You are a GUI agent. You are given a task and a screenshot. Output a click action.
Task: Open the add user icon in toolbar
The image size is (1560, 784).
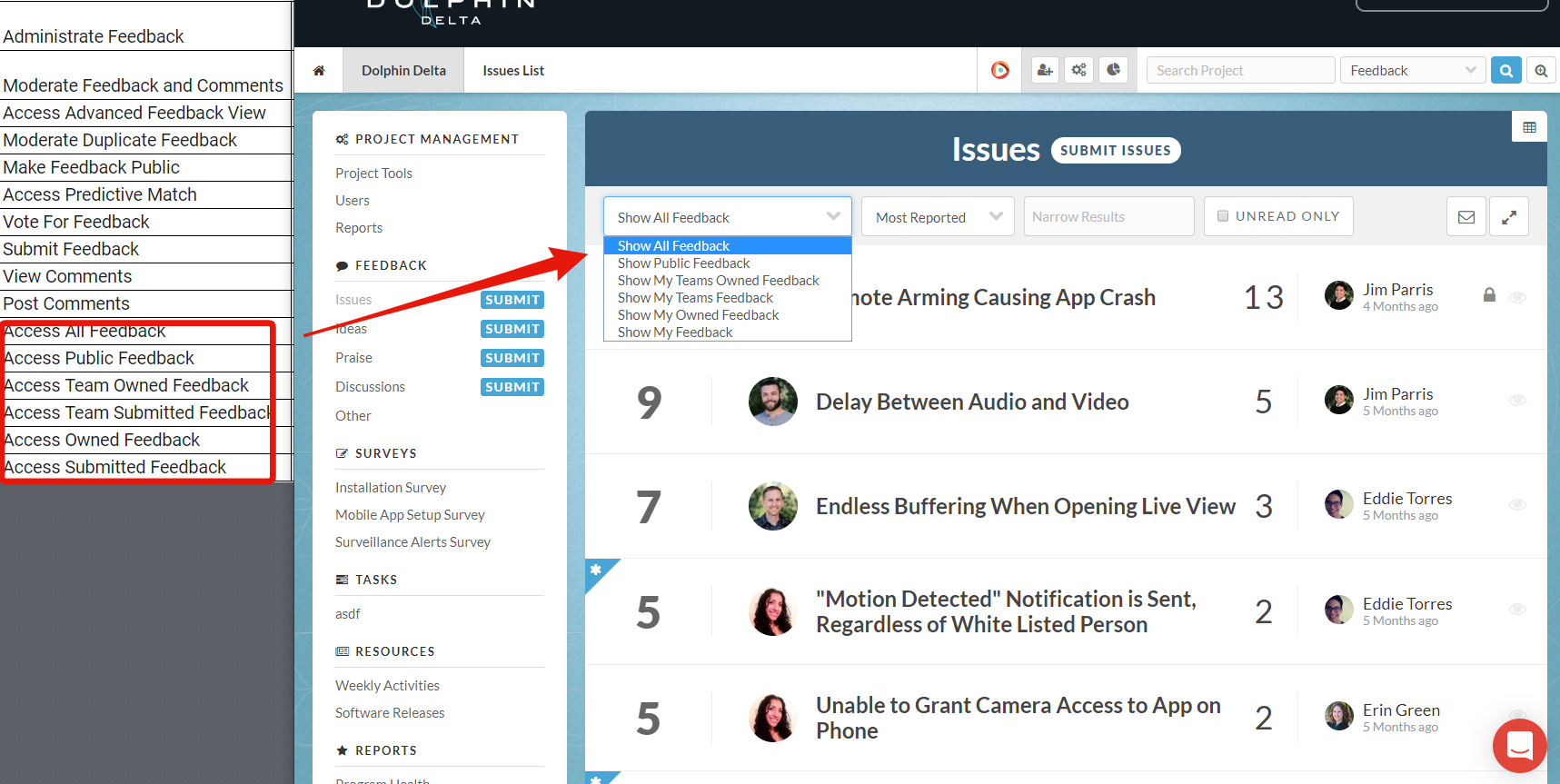pos(1045,70)
